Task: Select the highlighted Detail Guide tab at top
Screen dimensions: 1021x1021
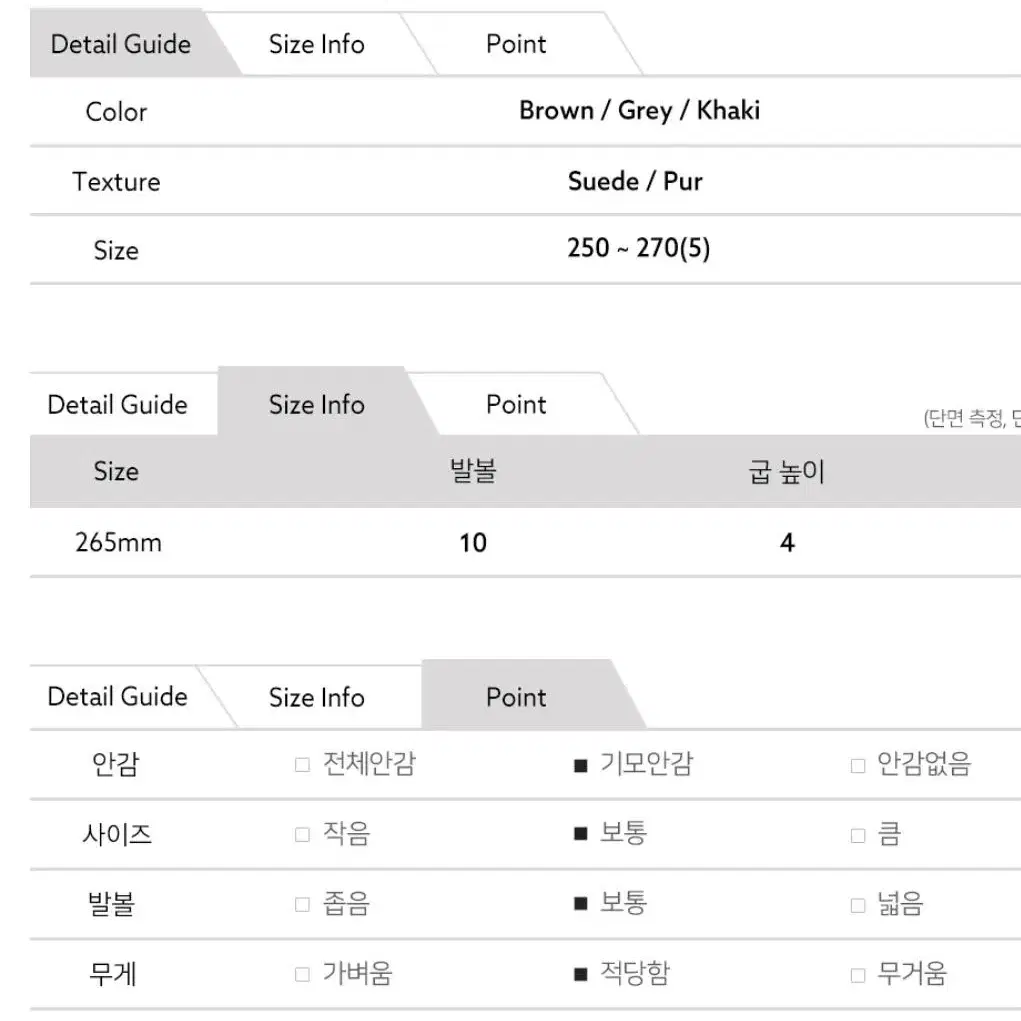Action: coord(121,44)
